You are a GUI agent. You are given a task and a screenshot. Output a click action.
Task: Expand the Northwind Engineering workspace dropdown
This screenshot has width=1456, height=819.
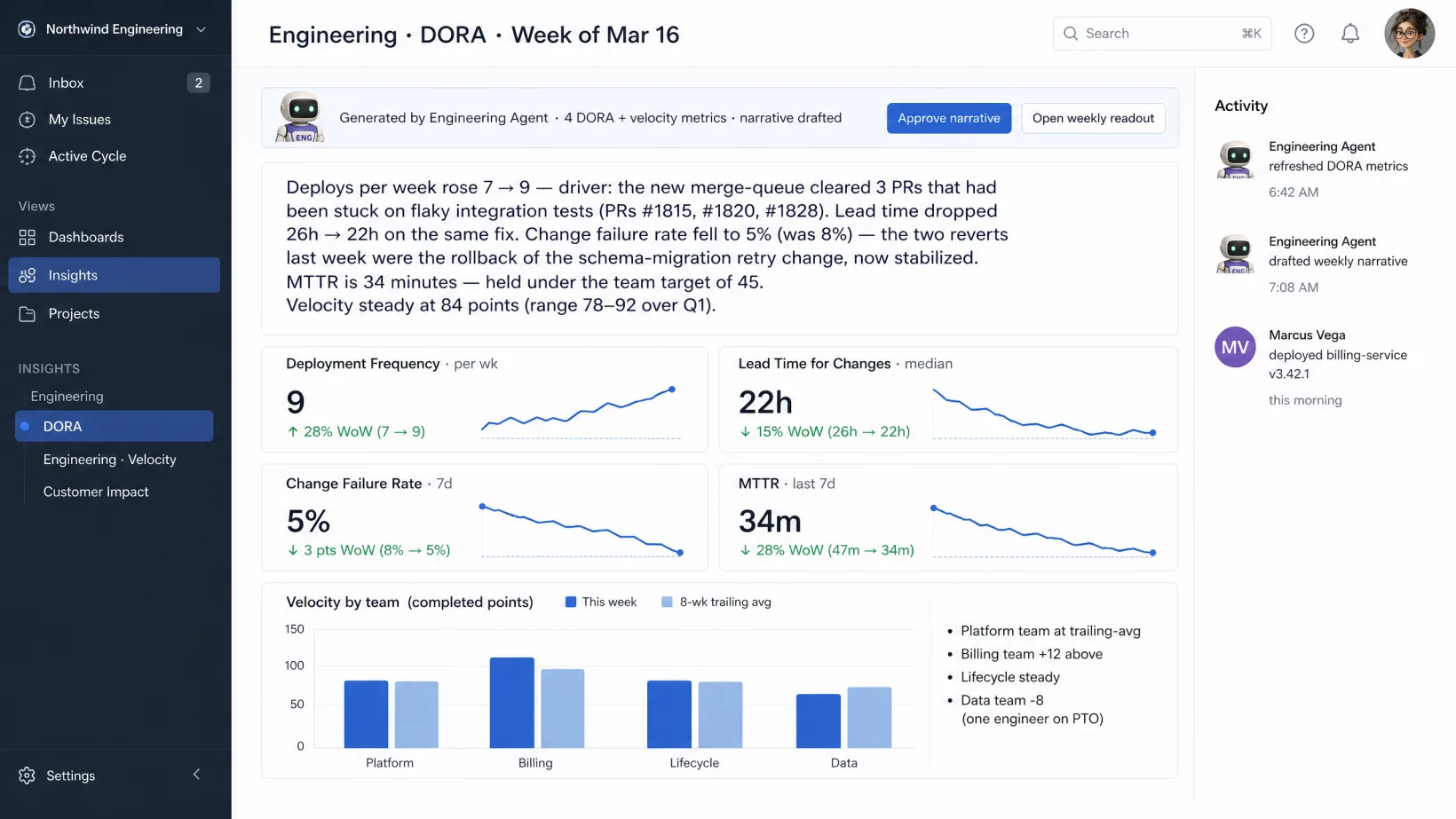point(202,29)
